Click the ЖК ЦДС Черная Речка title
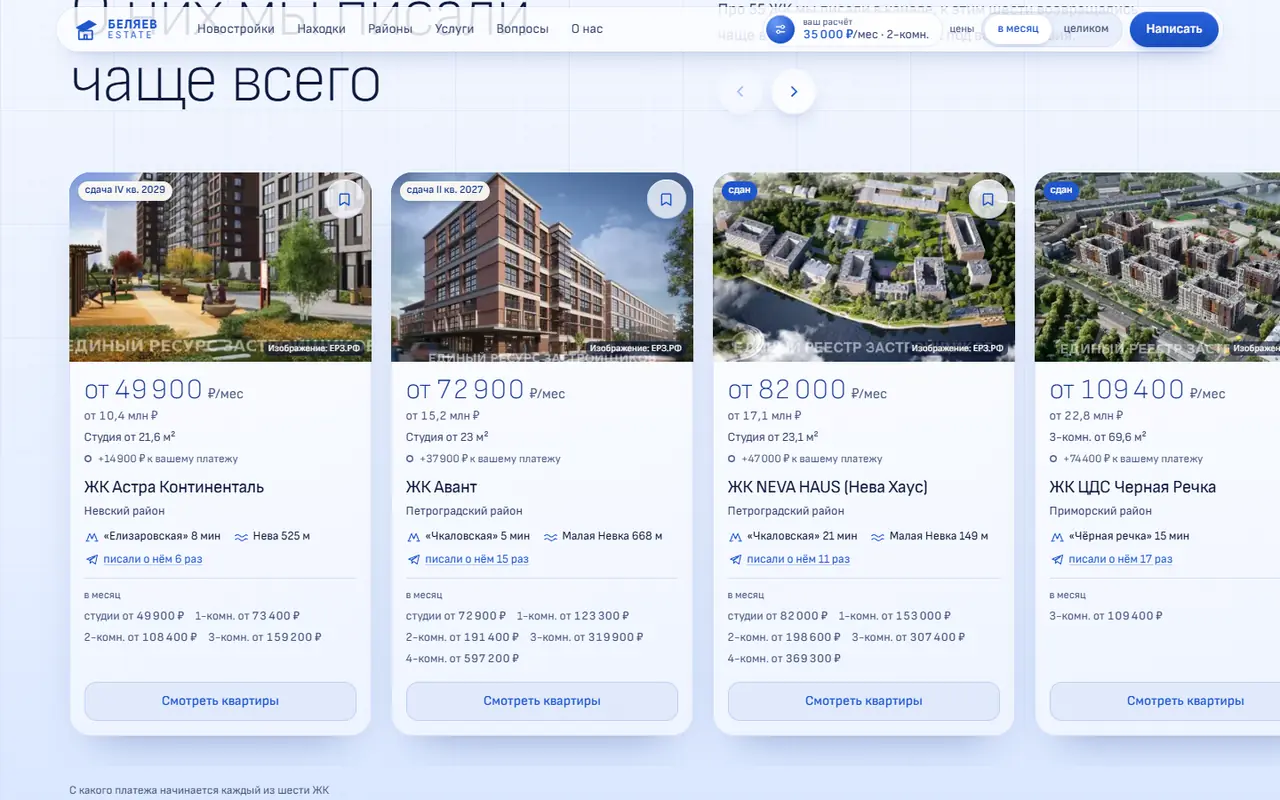Image resolution: width=1280 pixels, height=800 pixels. coord(1133,487)
